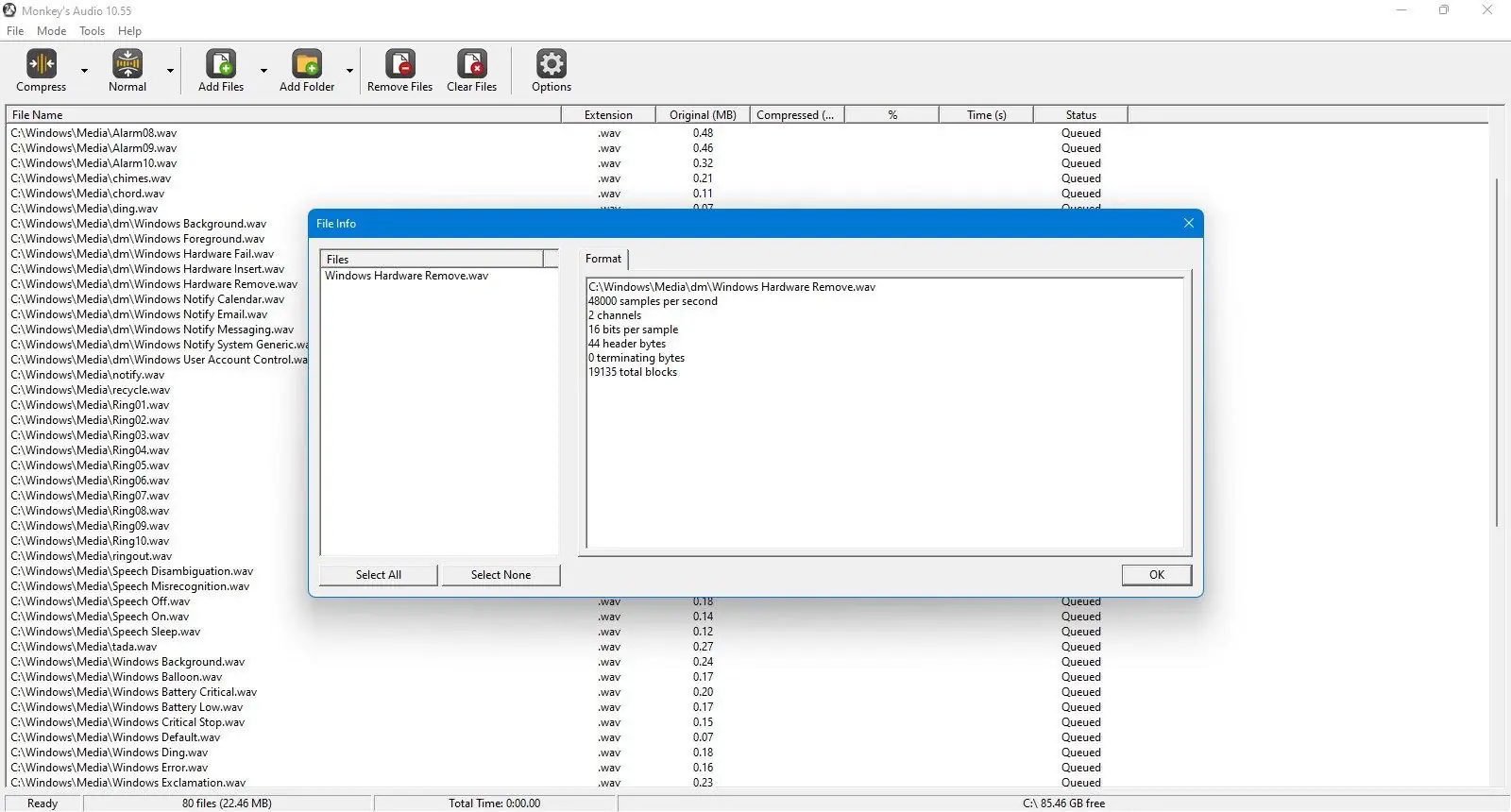
Task: Open the Add Files dropdown arrow
Action: [x=263, y=71]
